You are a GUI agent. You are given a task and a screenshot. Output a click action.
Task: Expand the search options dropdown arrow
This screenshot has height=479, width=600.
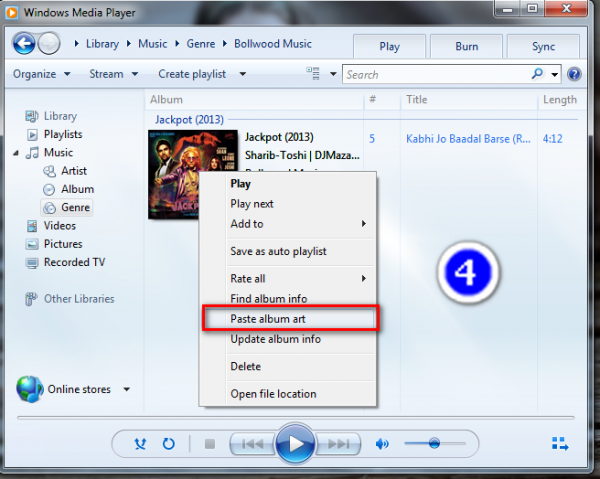click(554, 74)
